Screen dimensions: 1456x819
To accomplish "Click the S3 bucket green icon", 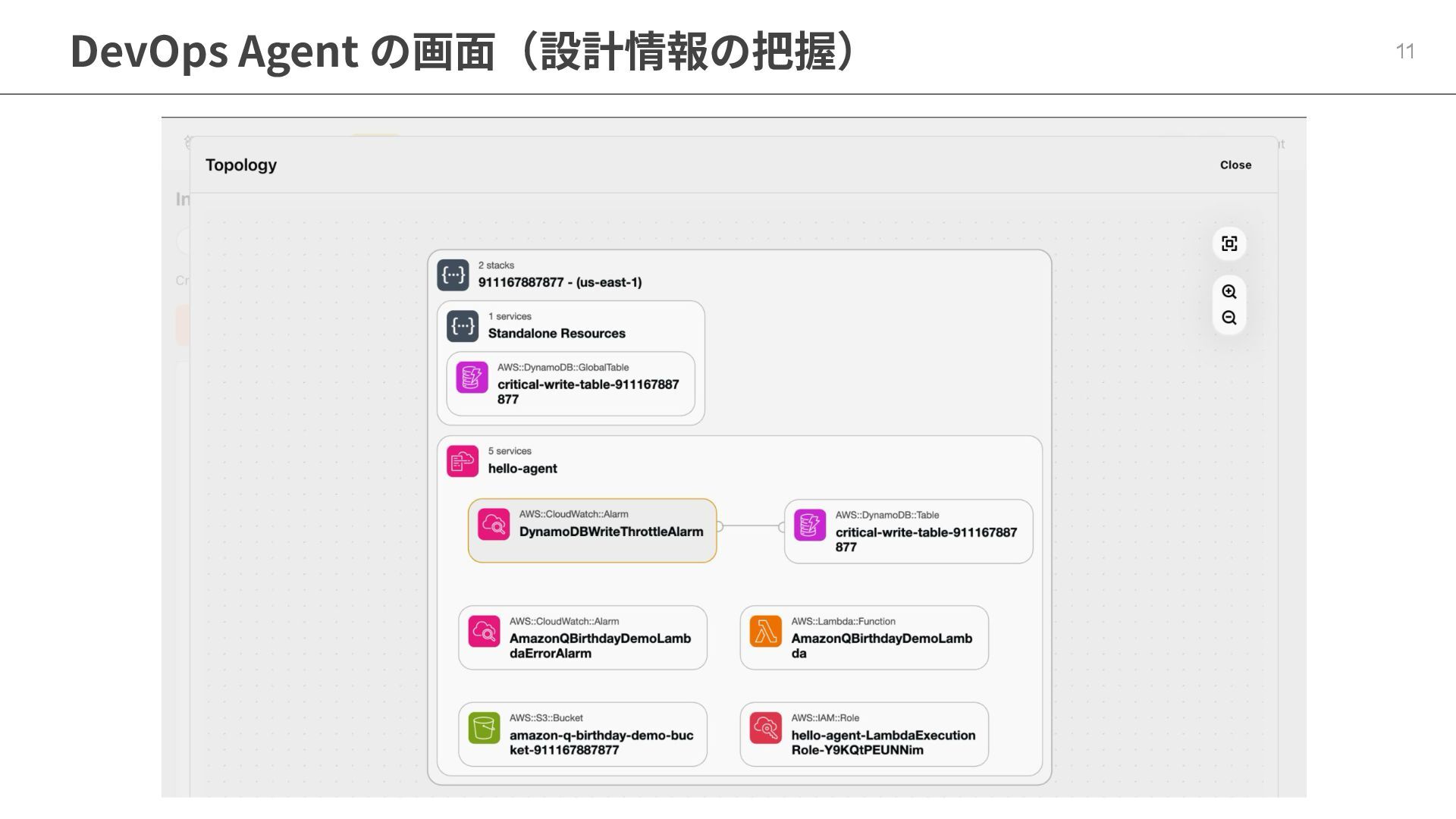I will point(484,728).
